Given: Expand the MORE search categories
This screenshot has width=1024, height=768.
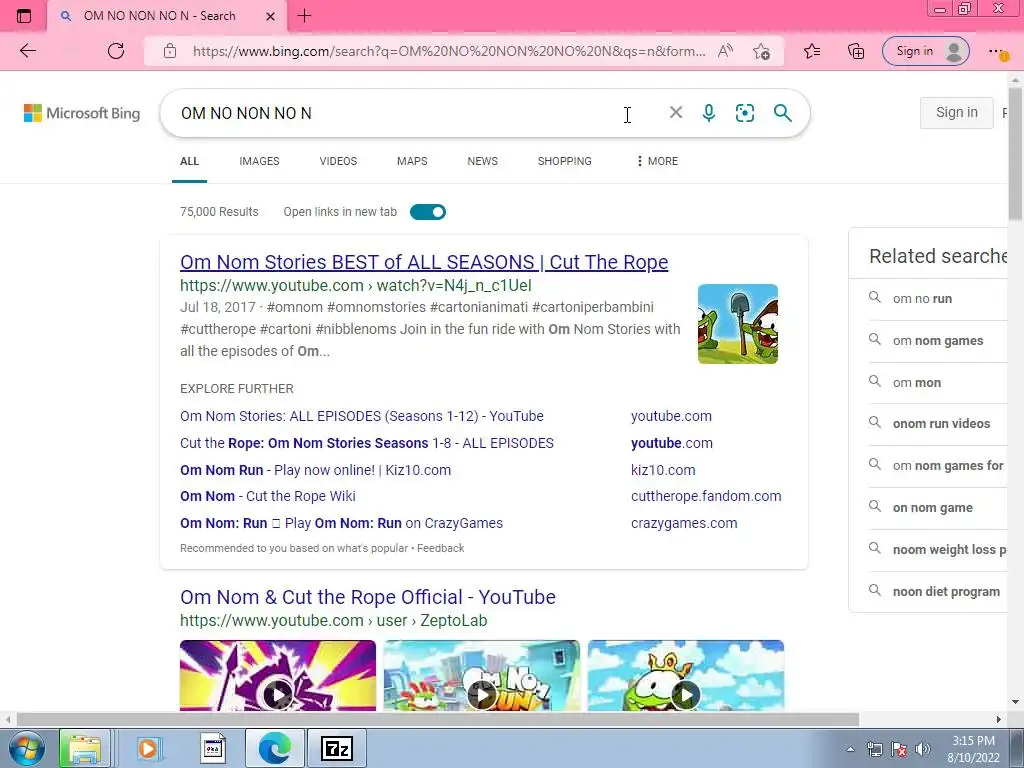Looking at the screenshot, I should coord(657,161).
